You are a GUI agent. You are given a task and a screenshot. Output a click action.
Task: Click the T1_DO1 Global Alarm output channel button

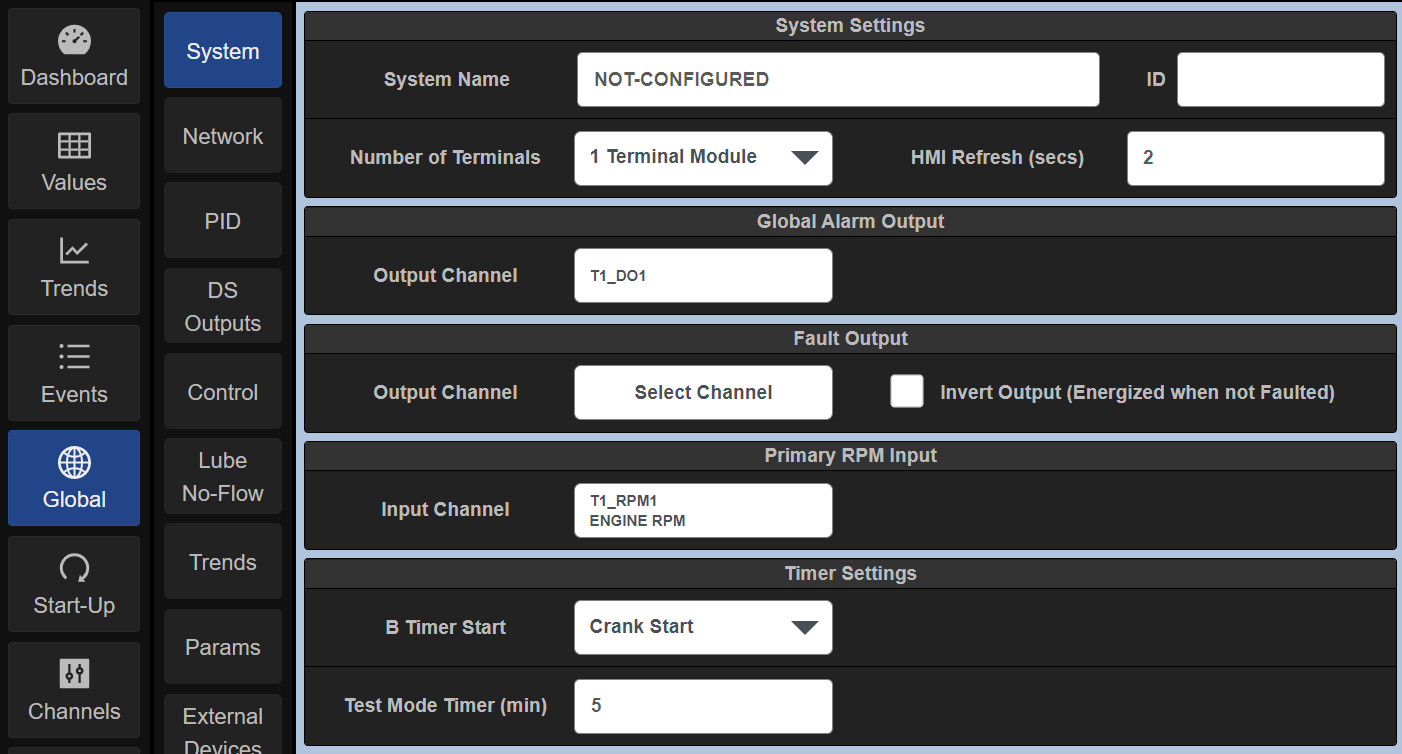(703, 276)
